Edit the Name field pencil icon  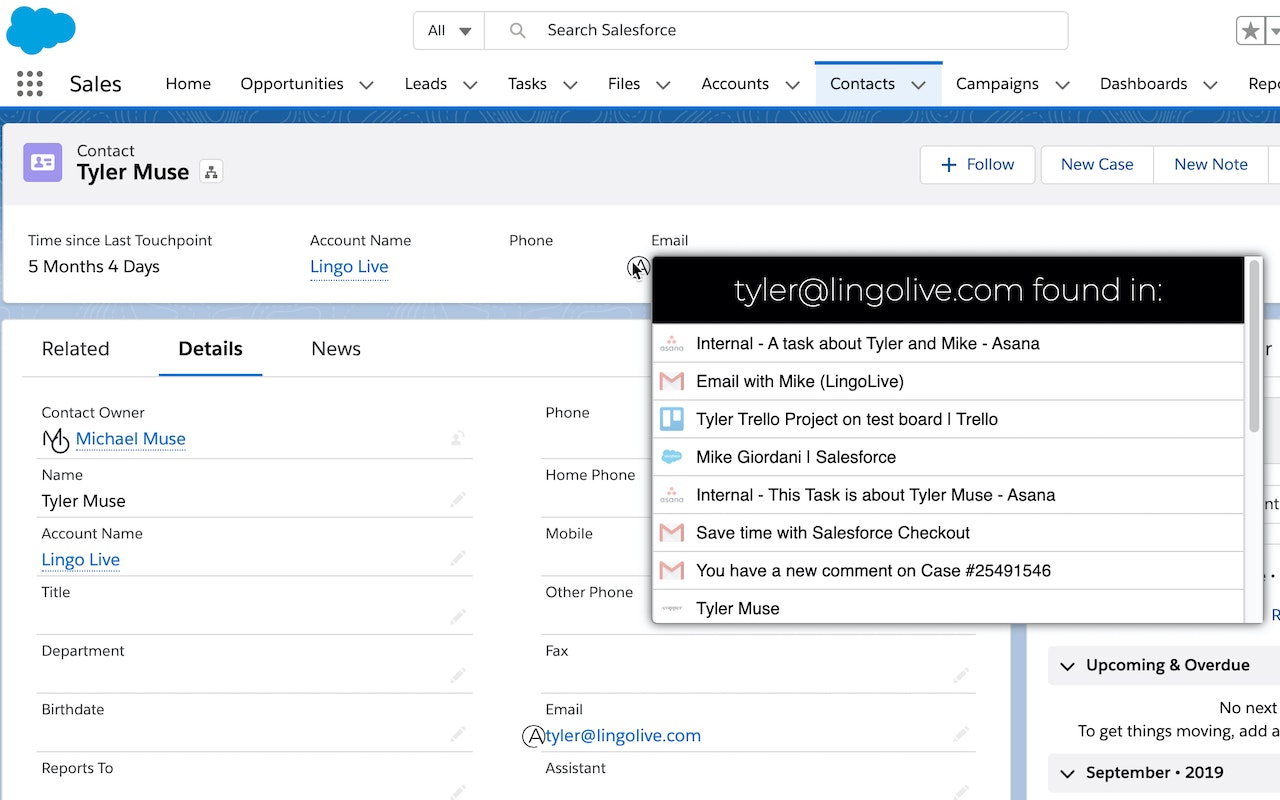click(x=458, y=500)
